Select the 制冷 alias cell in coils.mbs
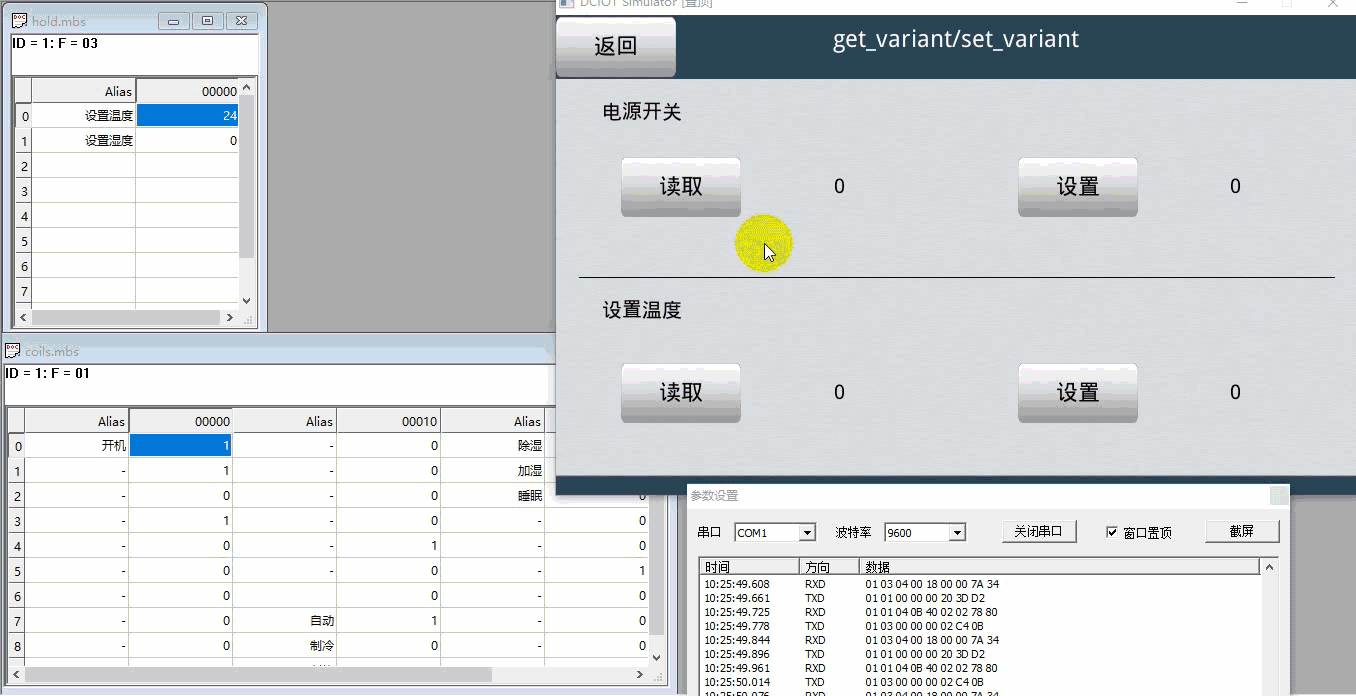This screenshot has height=696, width=1356. (x=285, y=646)
